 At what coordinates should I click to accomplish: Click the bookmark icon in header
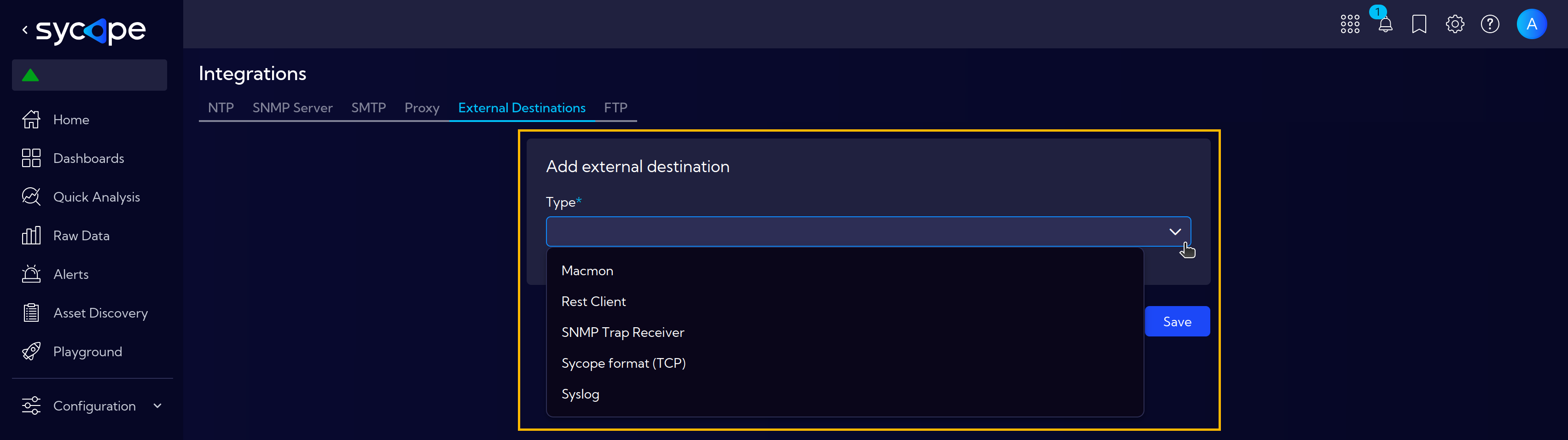[1419, 24]
